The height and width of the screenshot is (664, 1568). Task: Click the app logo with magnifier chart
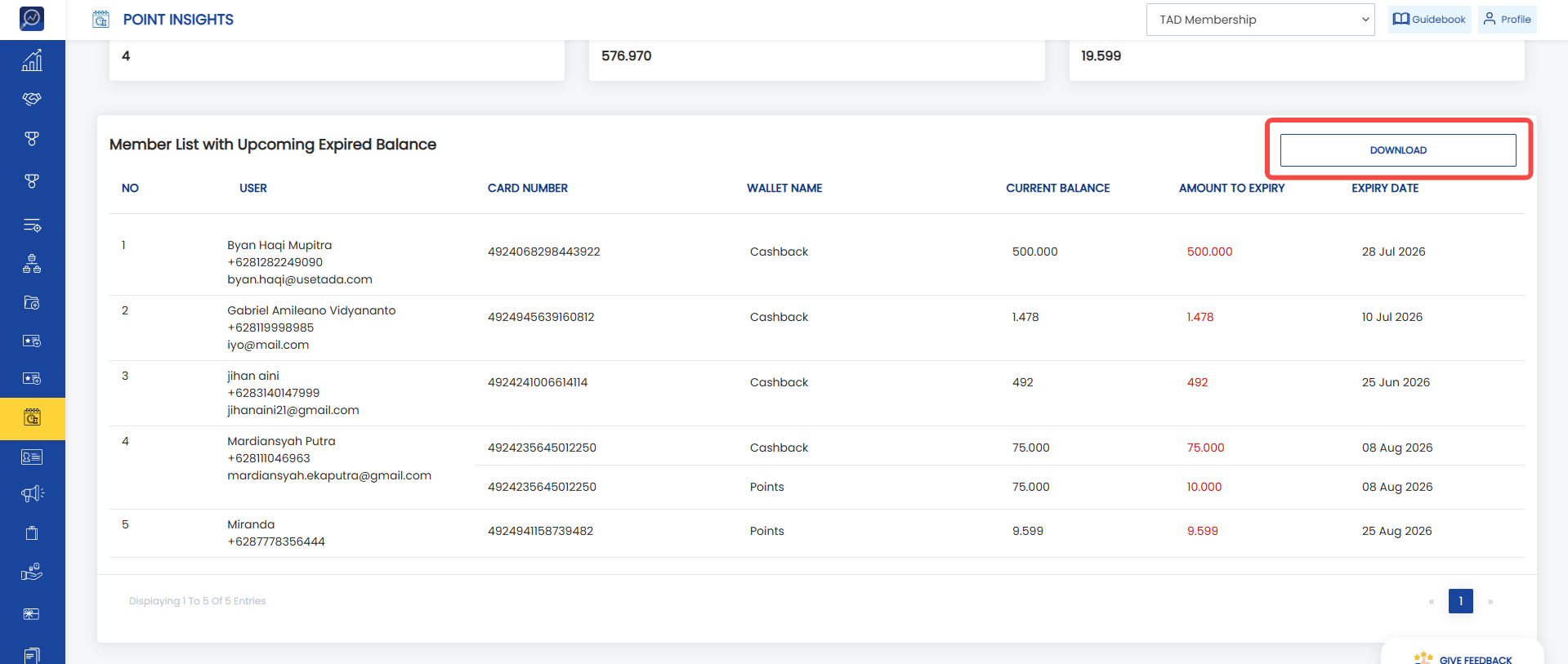32,18
